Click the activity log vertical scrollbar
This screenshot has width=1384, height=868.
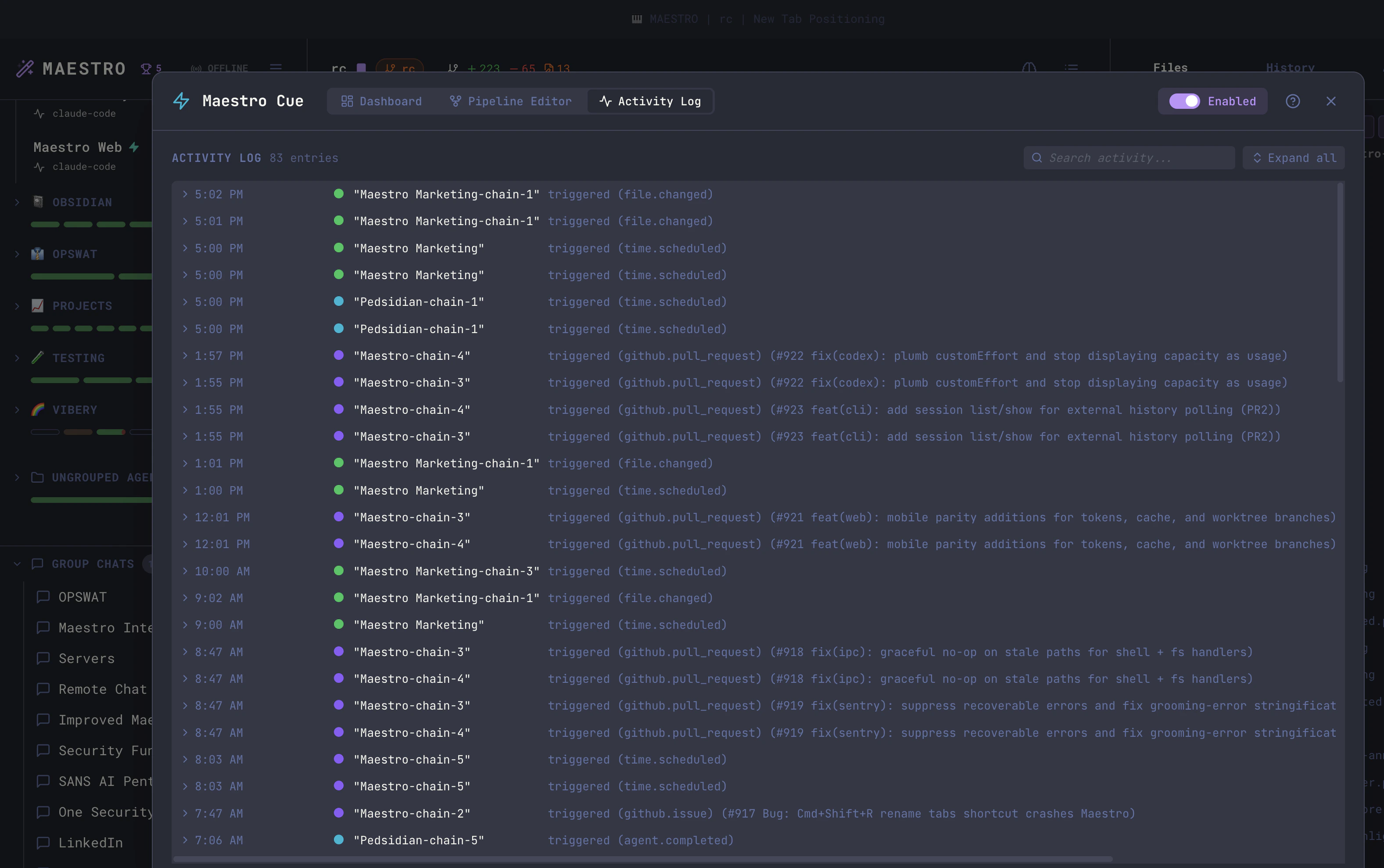pyautogui.click(x=1341, y=283)
